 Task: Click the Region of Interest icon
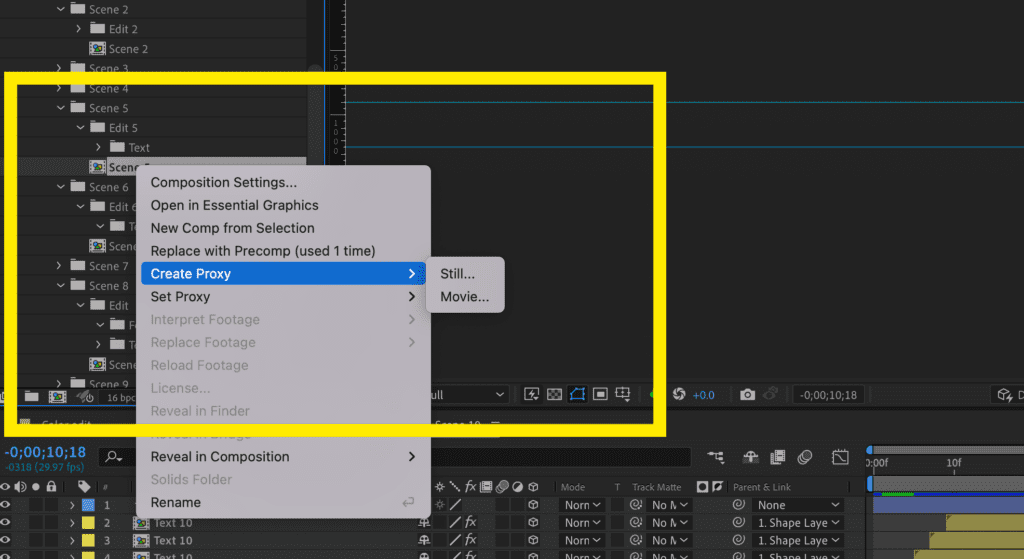(600, 394)
